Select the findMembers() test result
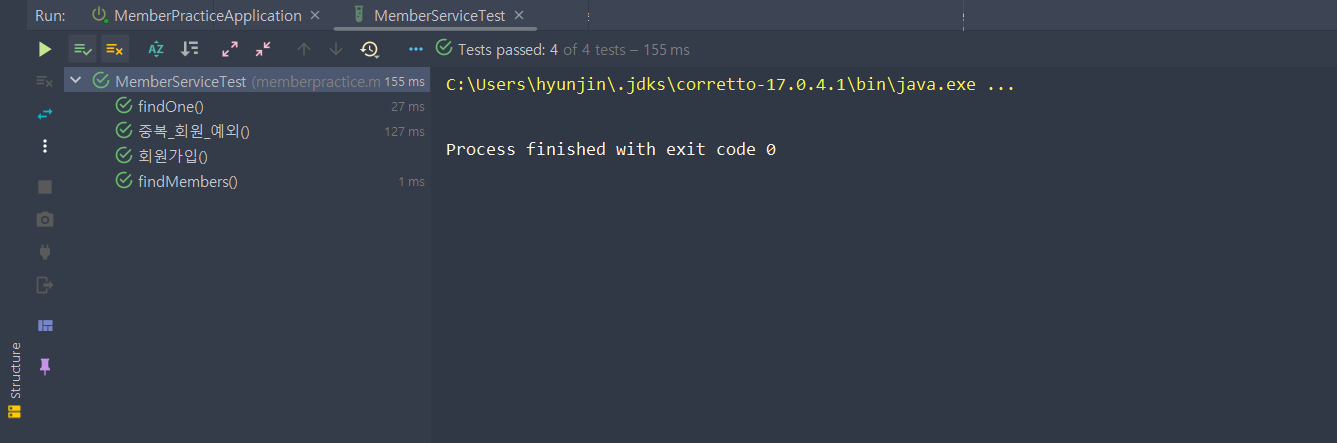1337x443 pixels. tap(270, 181)
